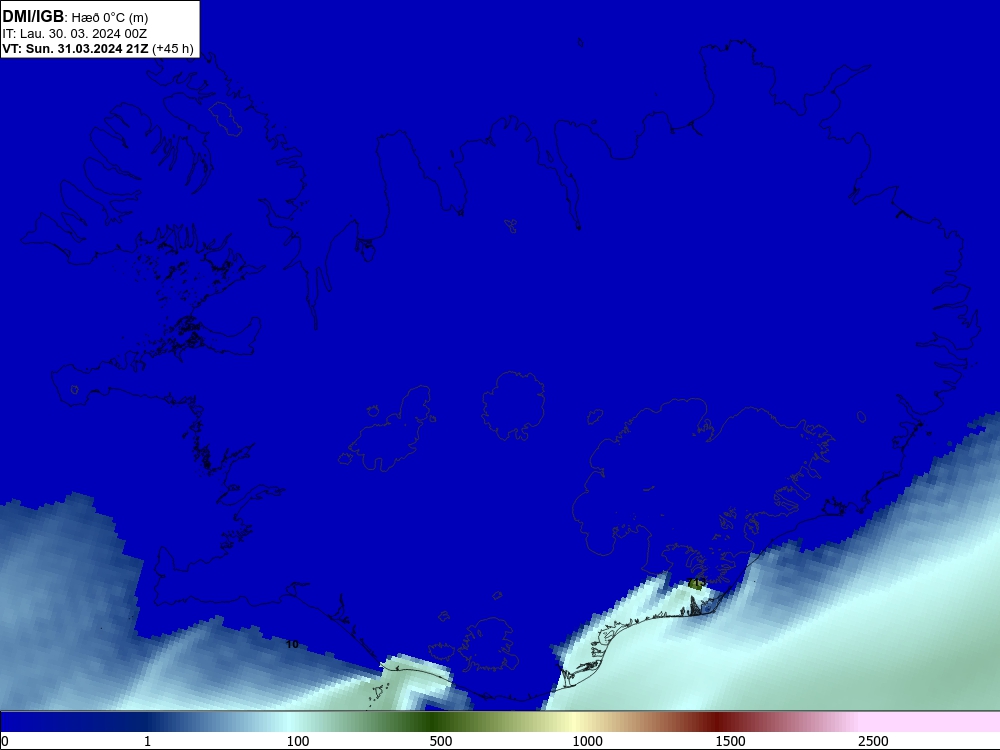Click the '10' label near the southwest coast
The image size is (1000, 750).
pos(292,644)
